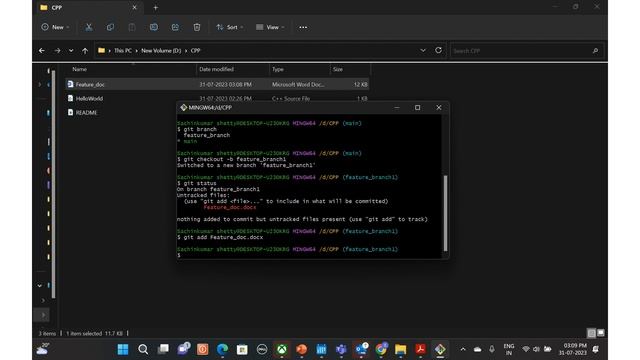
Task: Expand the navigation pane item beside Feature_doc
Action: tap(40, 84)
